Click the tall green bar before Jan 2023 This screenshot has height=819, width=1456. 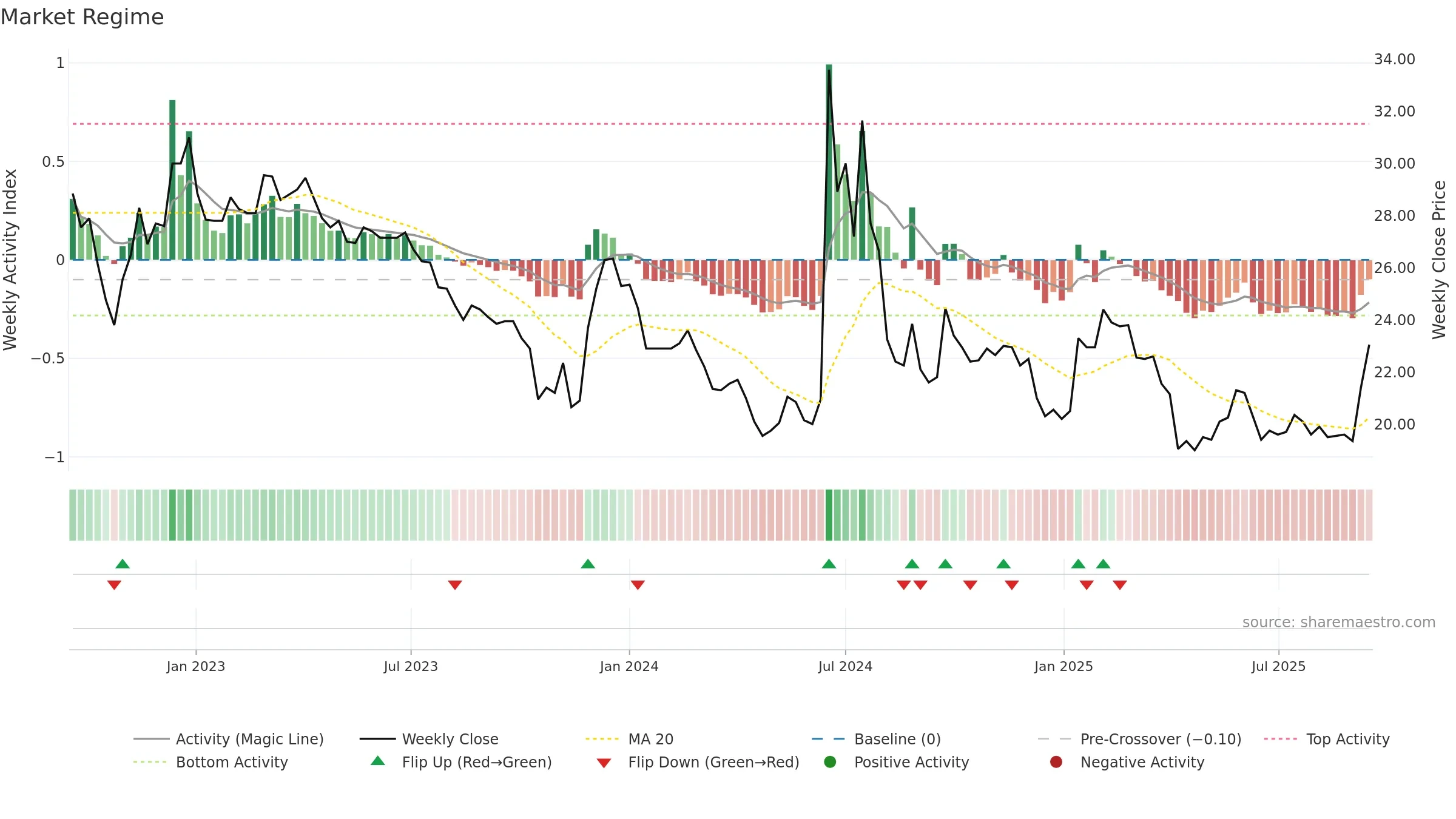tap(172, 180)
